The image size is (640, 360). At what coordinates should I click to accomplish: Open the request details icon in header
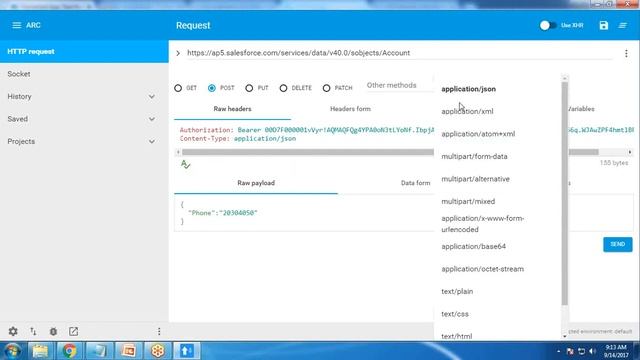(x=623, y=25)
